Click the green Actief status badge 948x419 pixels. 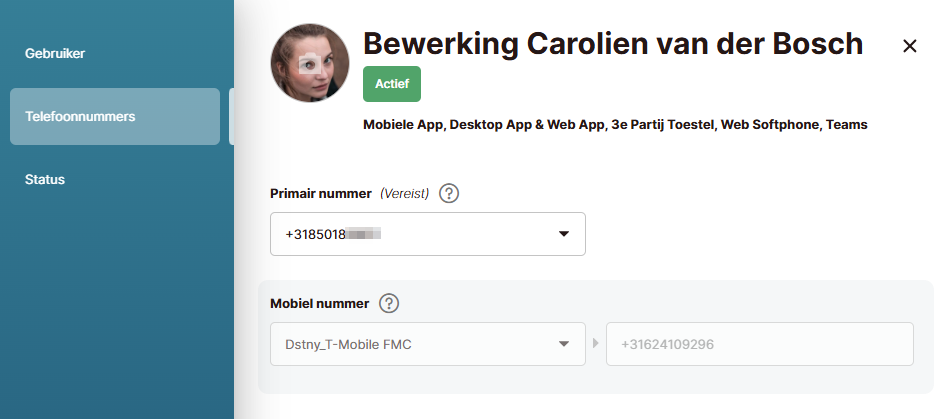392,84
